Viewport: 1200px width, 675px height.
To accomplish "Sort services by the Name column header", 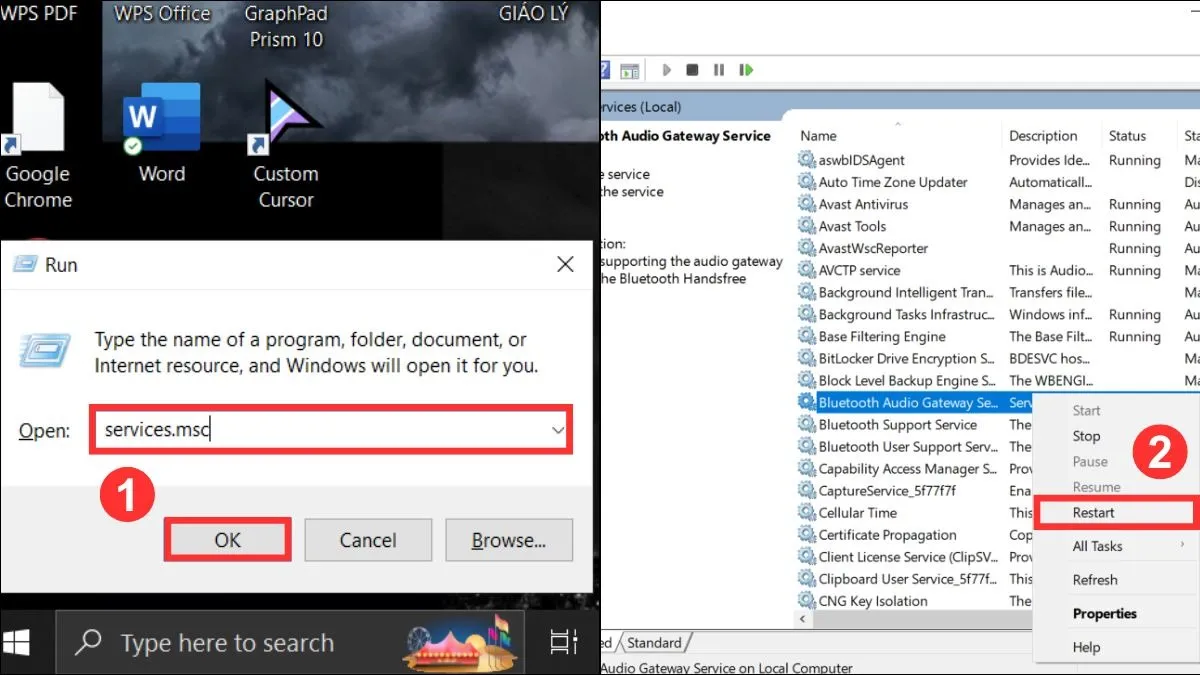I will tap(818, 136).
